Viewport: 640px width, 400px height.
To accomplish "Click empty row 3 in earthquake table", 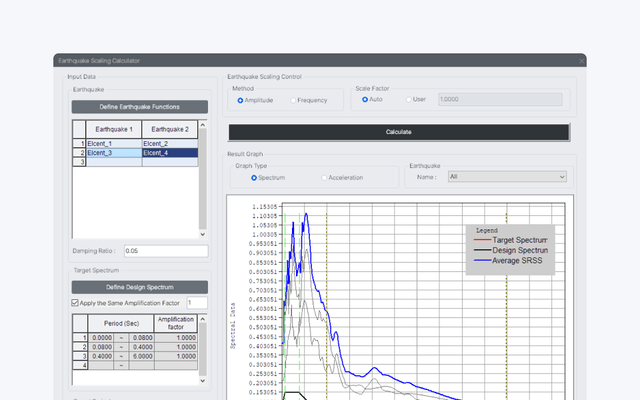I will click(x=142, y=162).
